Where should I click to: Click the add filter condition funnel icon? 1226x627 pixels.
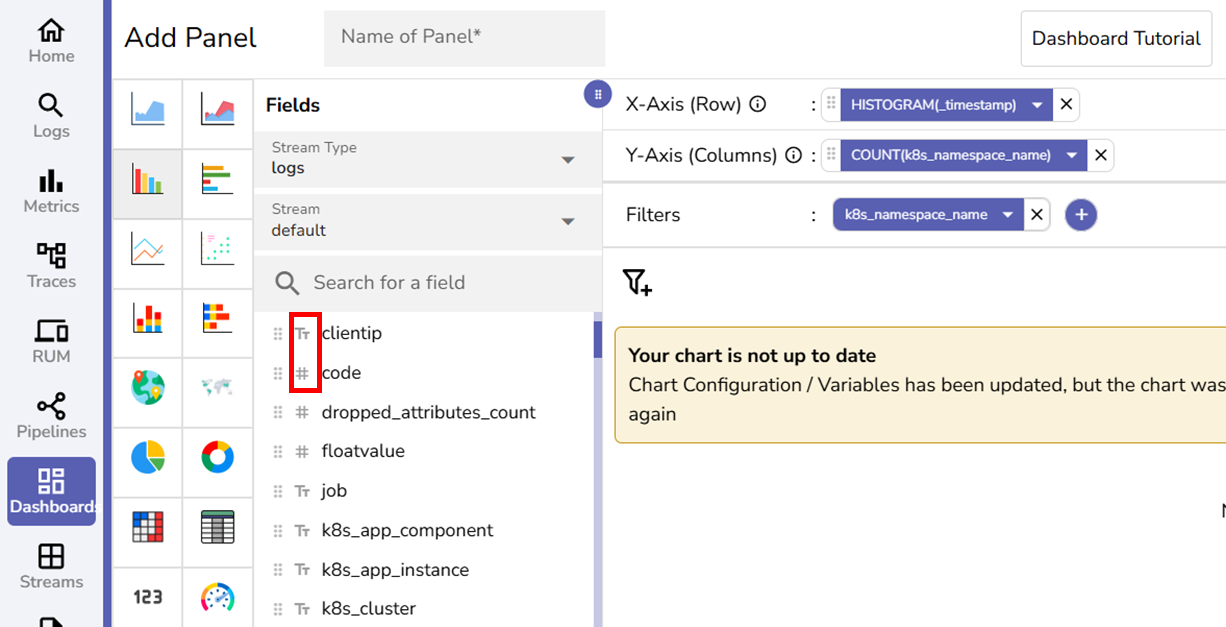click(x=637, y=283)
